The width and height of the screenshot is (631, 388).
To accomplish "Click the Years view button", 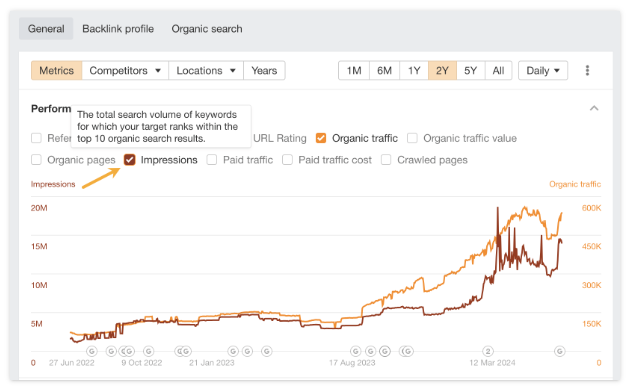I will 264,70.
